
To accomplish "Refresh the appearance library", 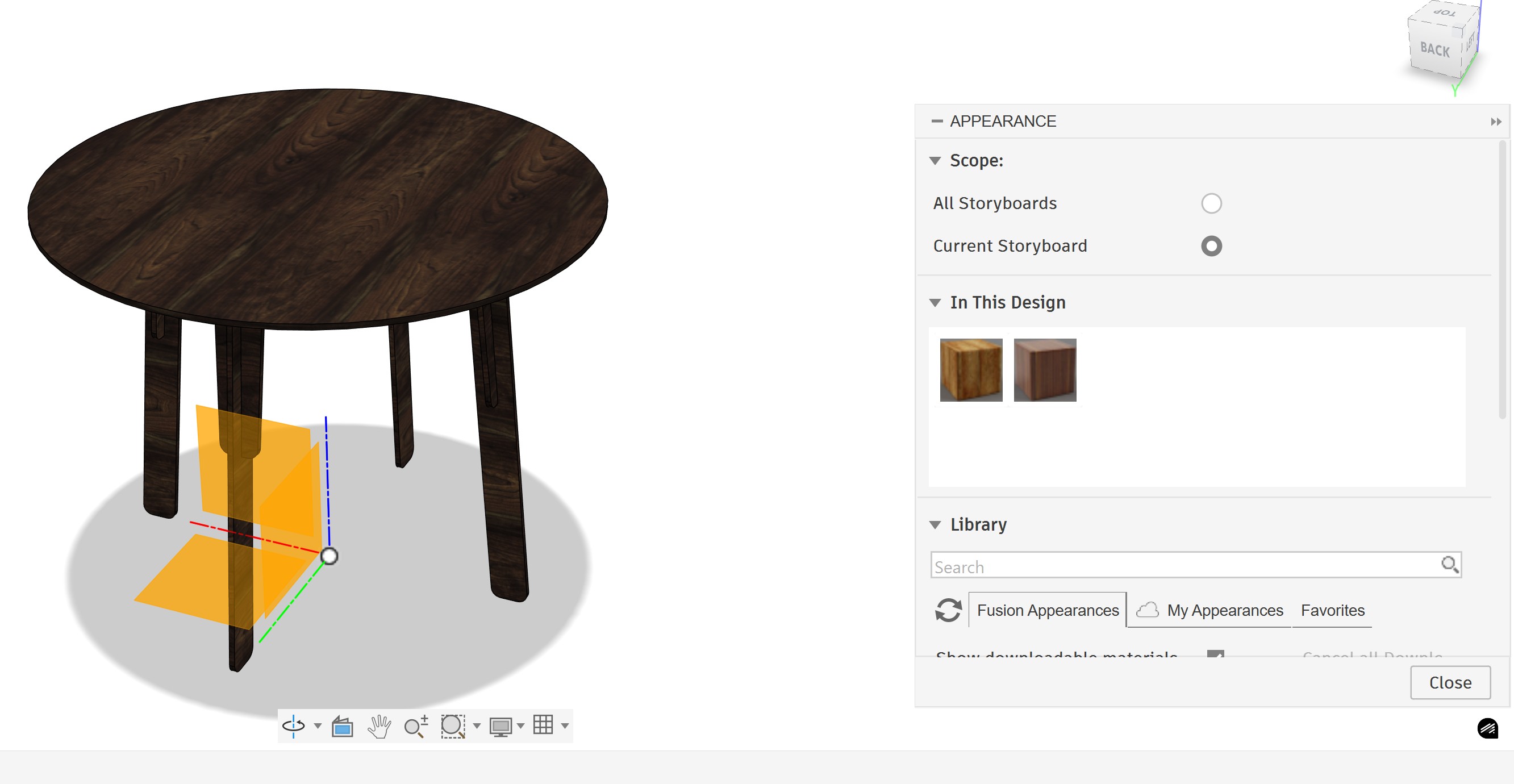I will tap(948, 610).
